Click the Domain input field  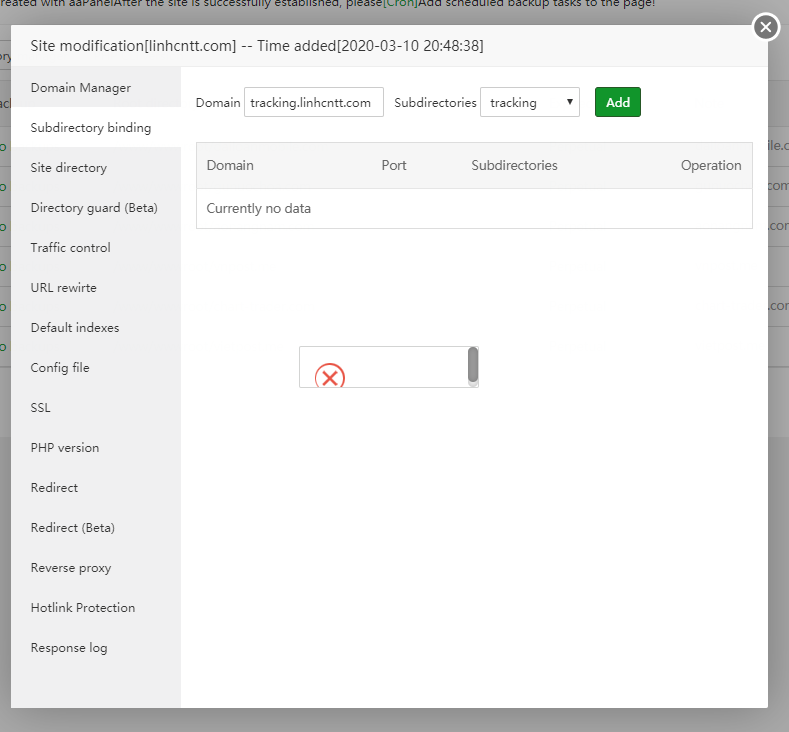tap(314, 102)
